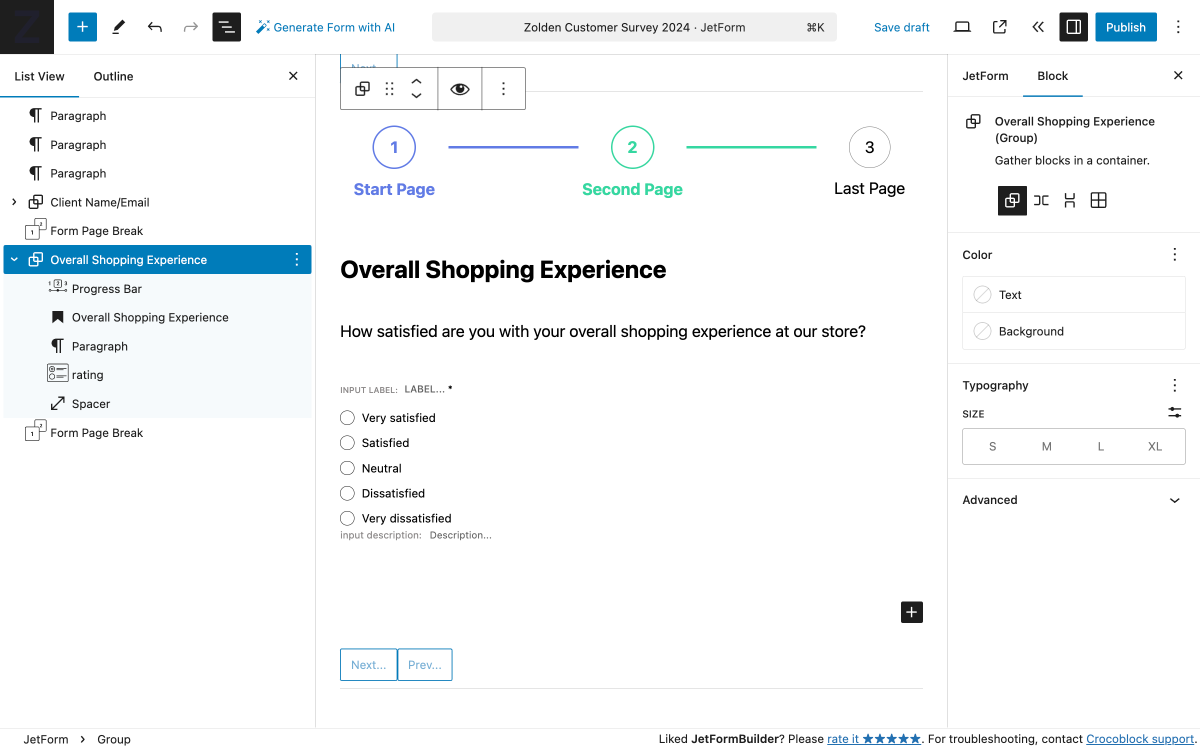
Task: Open the Block settings tab
Action: point(1052,75)
